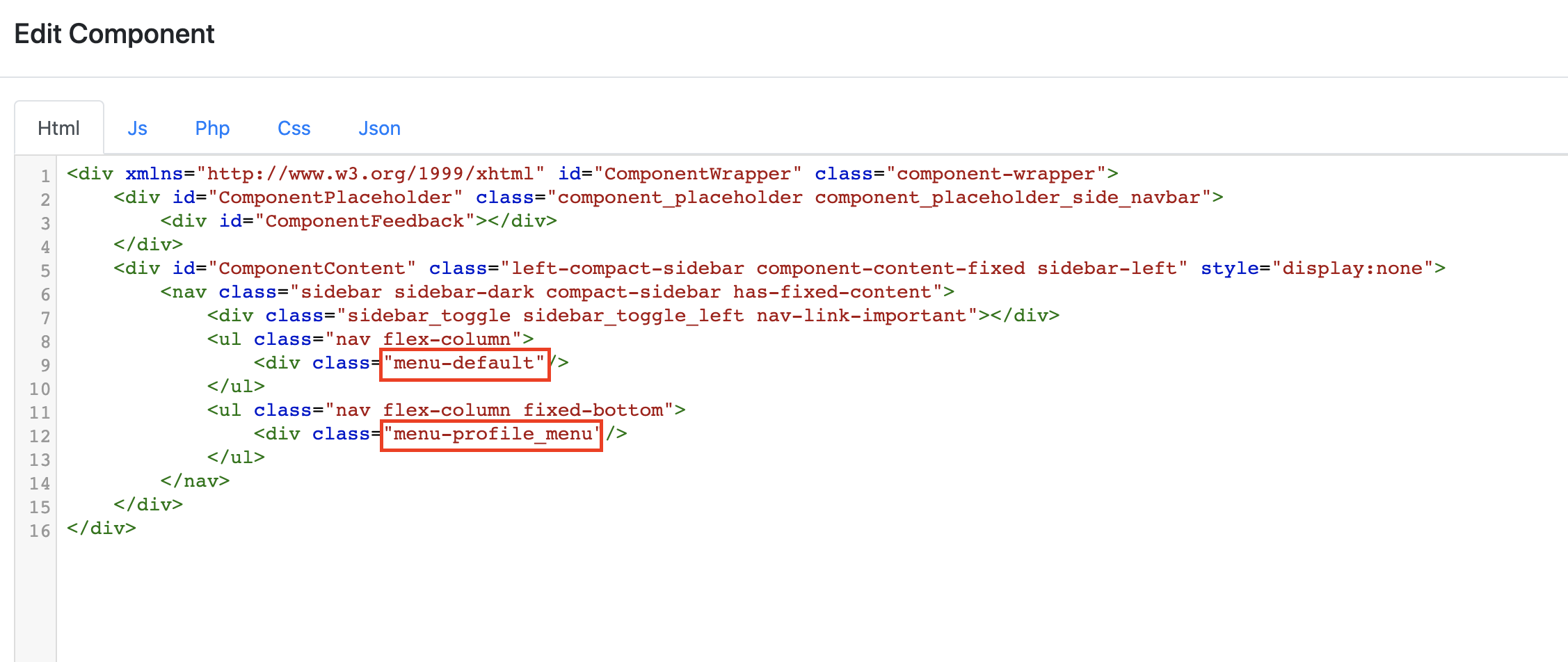Click the "component-wrapper" class value
Screen dimensions: 1568x662
pyautogui.click(x=996, y=174)
